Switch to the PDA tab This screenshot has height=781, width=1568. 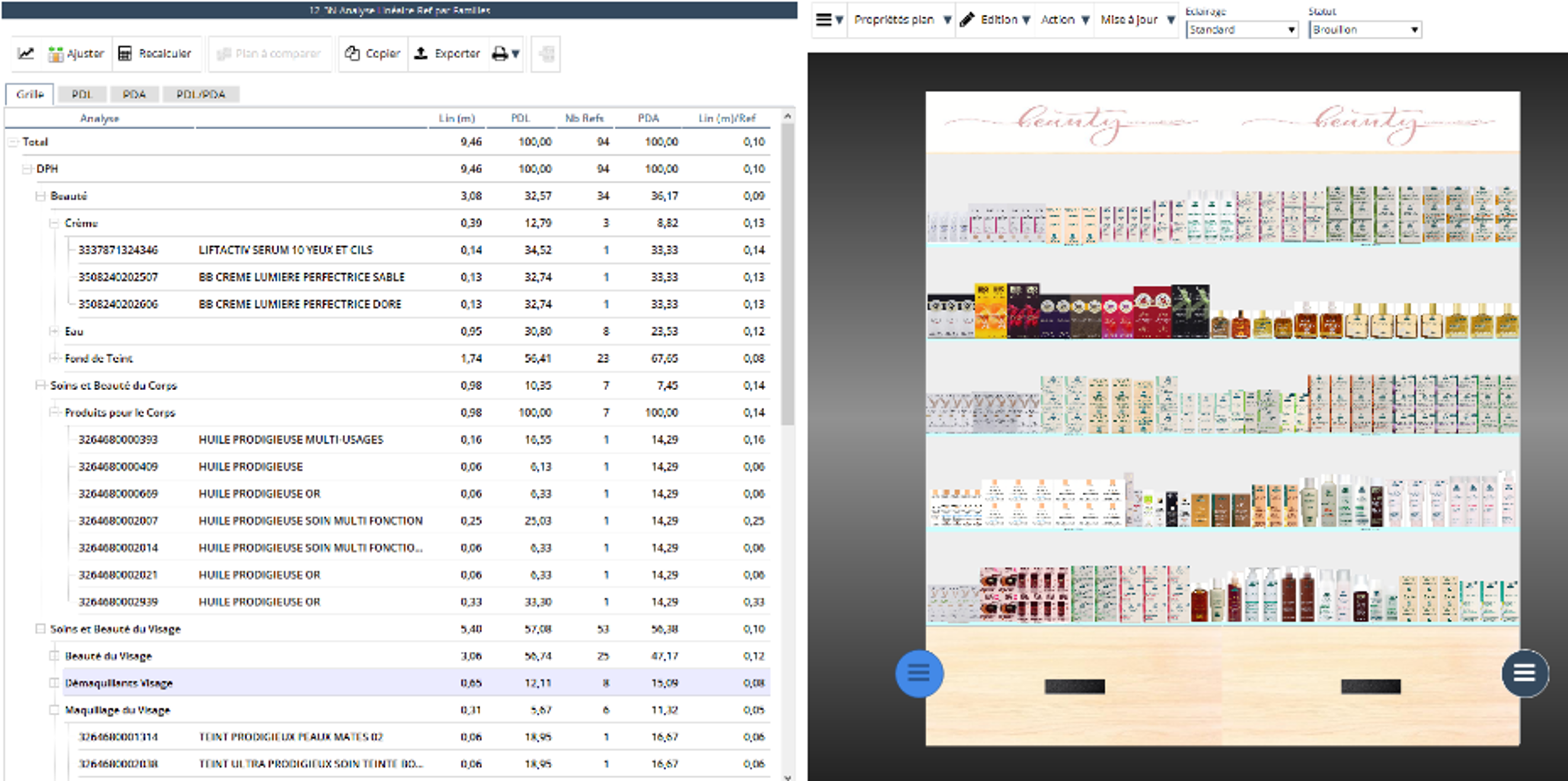pos(134,94)
